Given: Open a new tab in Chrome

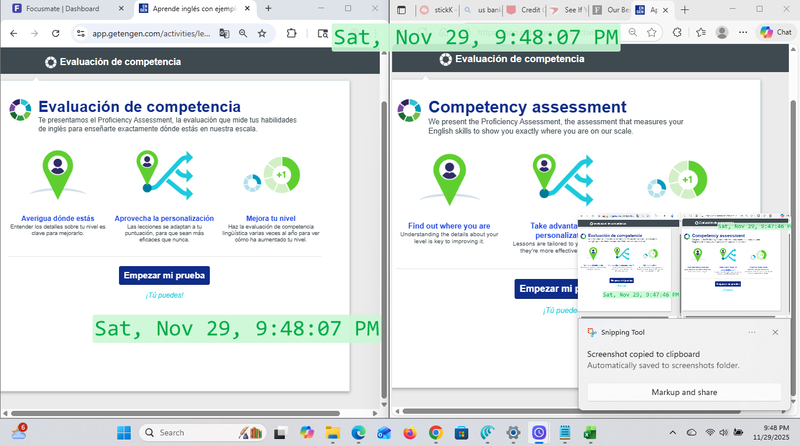Looking at the screenshot, I should (269, 10).
